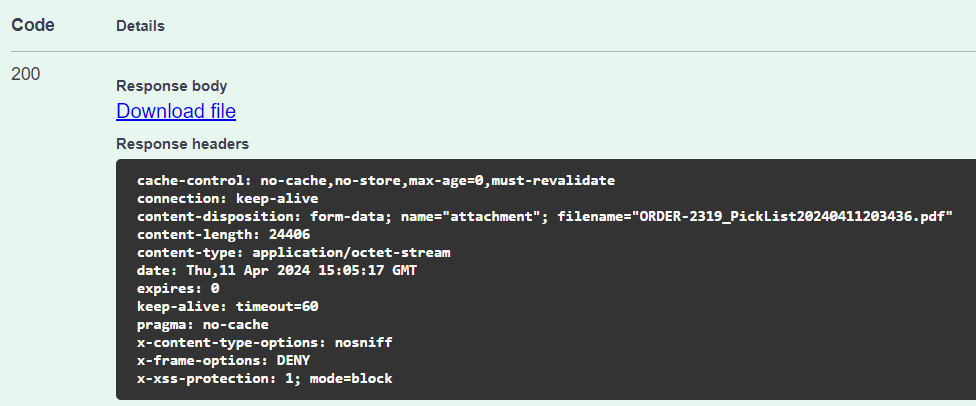Click the x-content-type-options: nosniff line
976x406 pixels.
[265, 343]
